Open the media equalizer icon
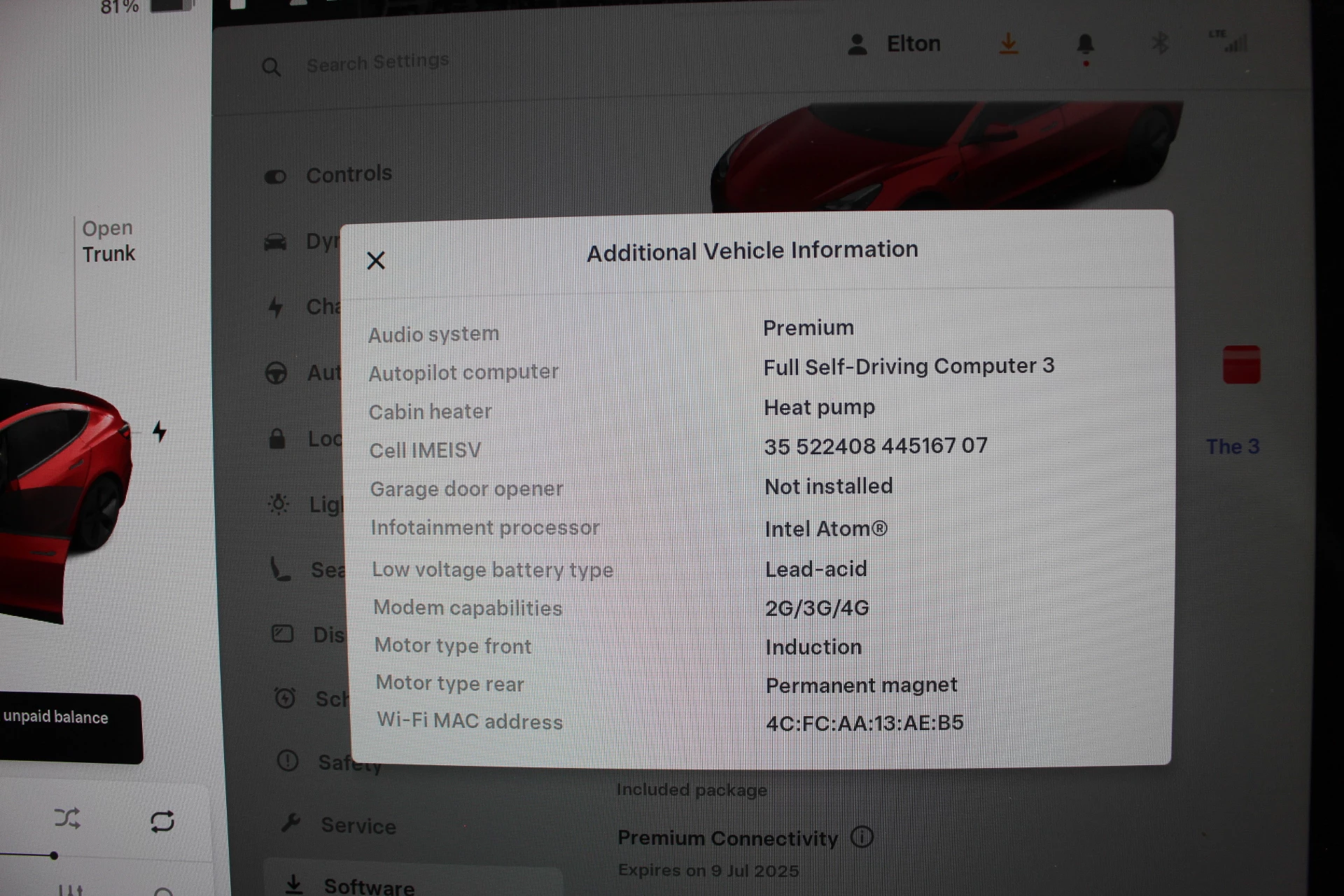Viewport: 1344px width, 896px height. click(x=71, y=890)
